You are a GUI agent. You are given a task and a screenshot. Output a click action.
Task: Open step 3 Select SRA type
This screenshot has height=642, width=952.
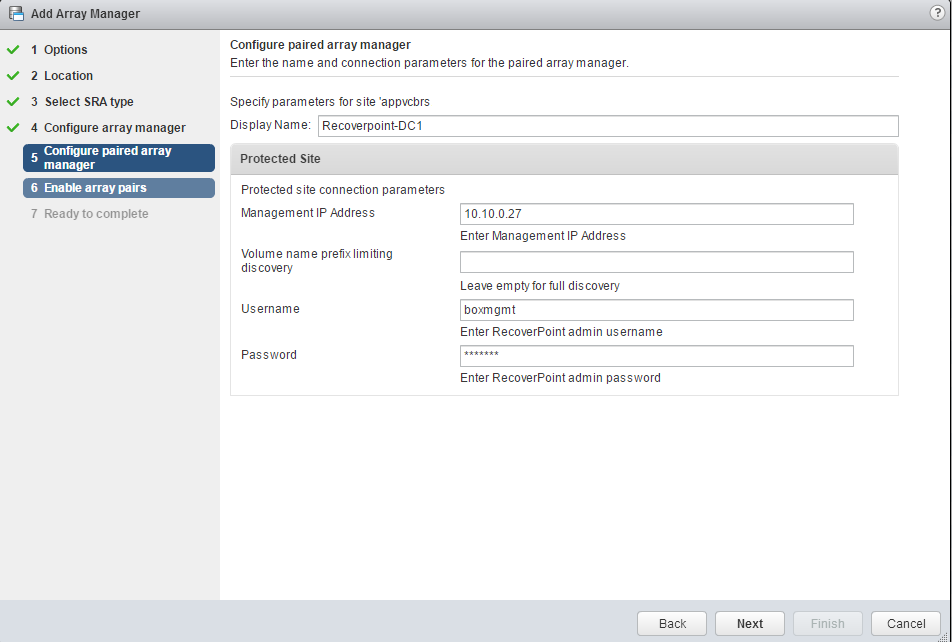pos(88,102)
